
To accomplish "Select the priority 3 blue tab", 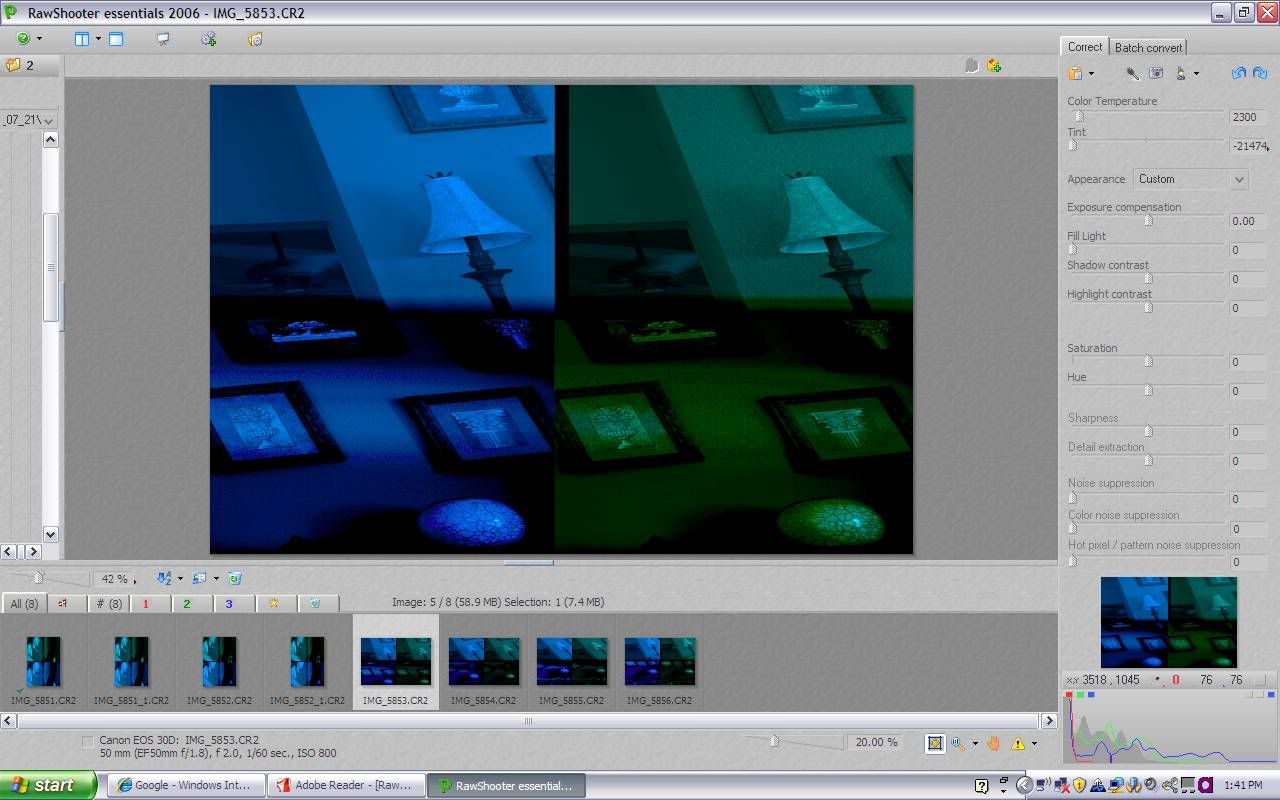I will pyautogui.click(x=233, y=604).
